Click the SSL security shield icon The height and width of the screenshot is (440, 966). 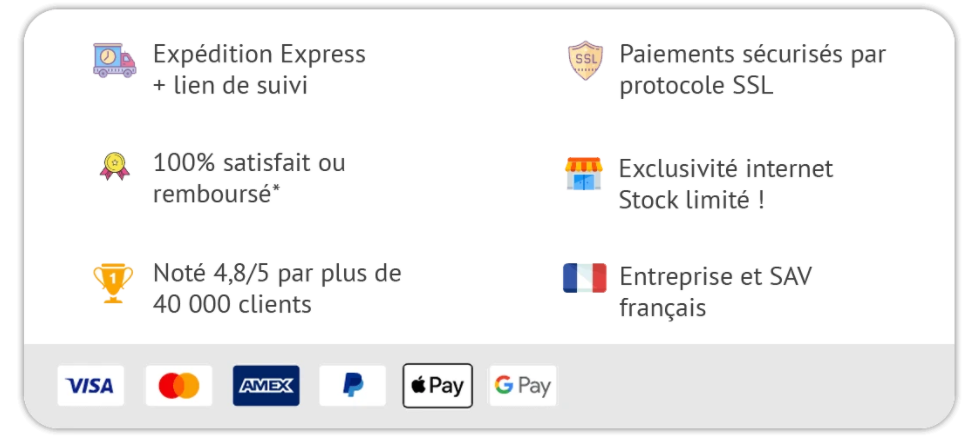click(585, 61)
